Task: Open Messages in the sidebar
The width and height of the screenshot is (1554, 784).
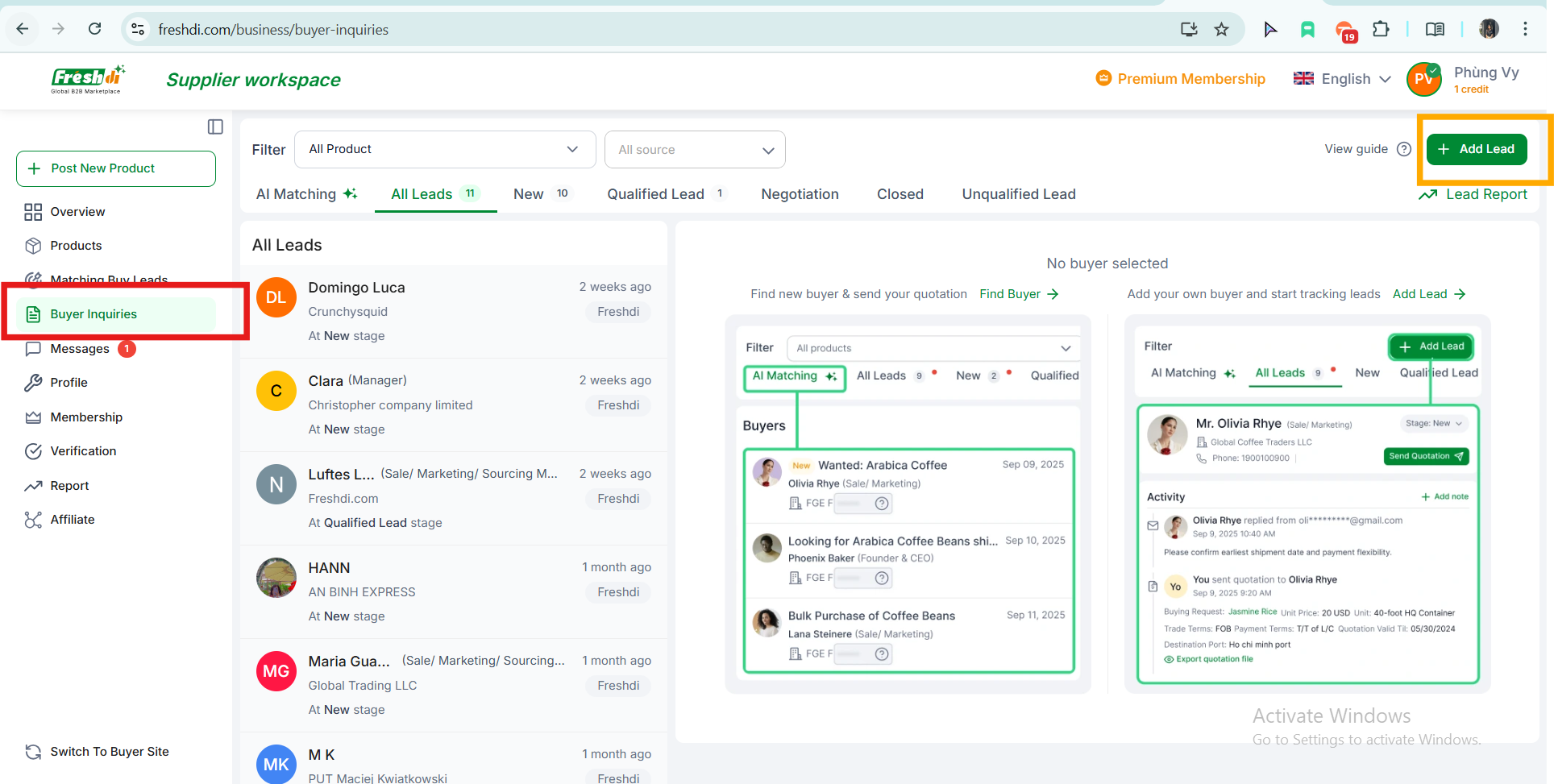Action: coord(80,349)
